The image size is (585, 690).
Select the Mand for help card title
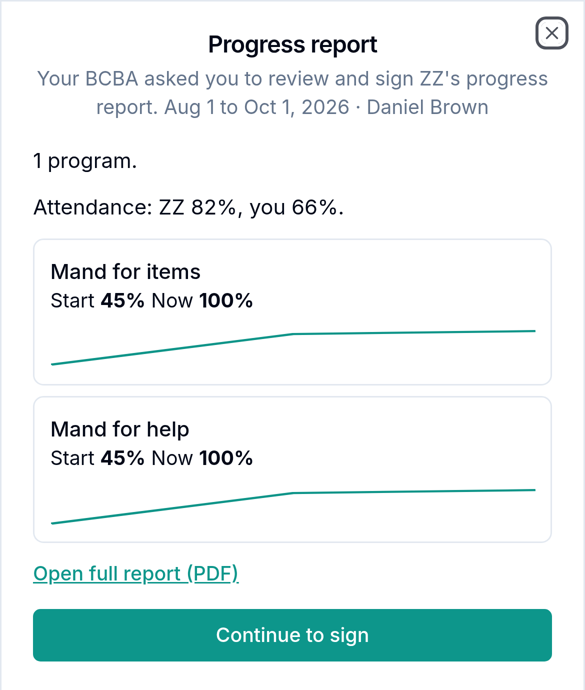click(120, 429)
